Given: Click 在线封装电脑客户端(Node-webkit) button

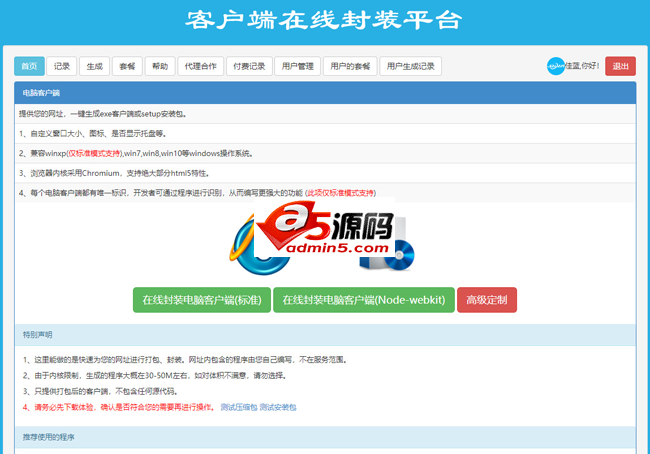Looking at the screenshot, I should click(364, 300).
